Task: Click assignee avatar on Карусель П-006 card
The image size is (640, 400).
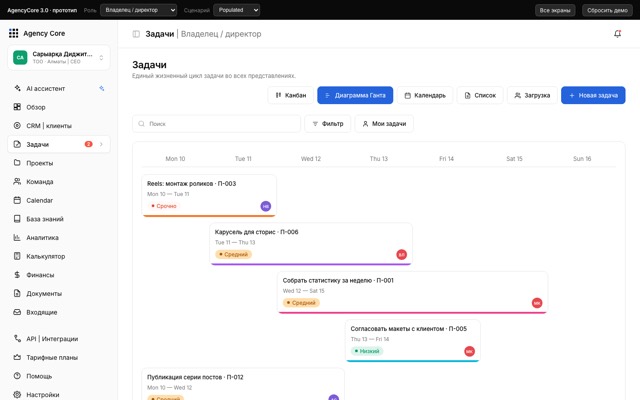Action: (x=402, y=255)
